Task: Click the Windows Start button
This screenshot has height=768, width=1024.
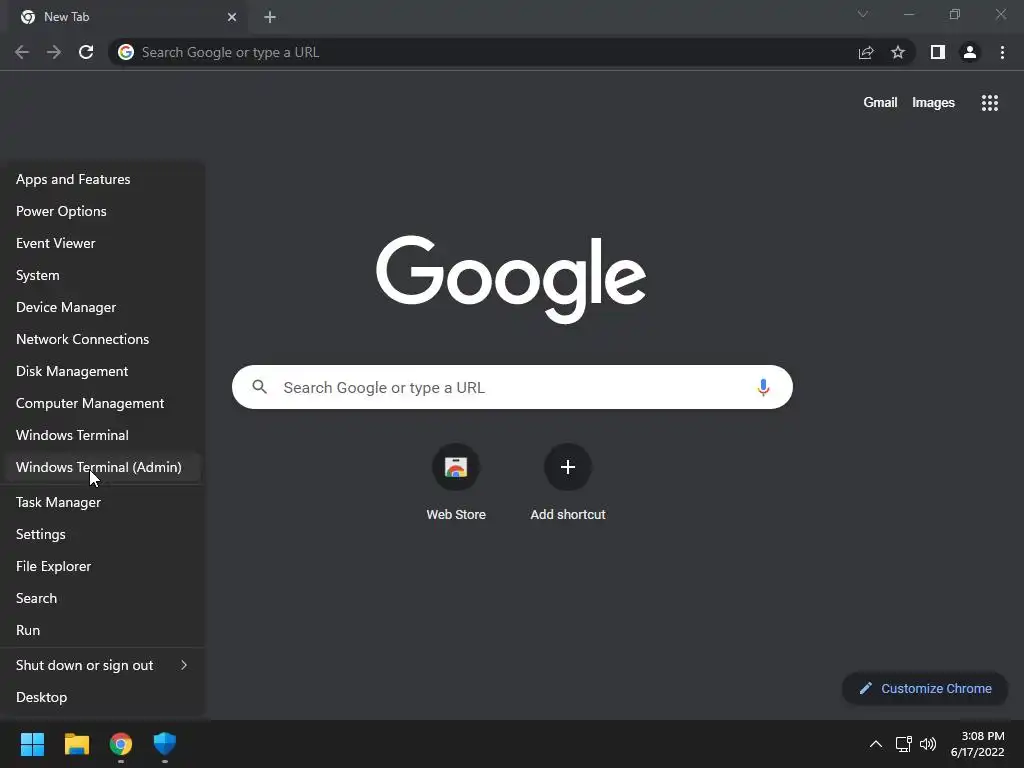Action: [32, 744]
